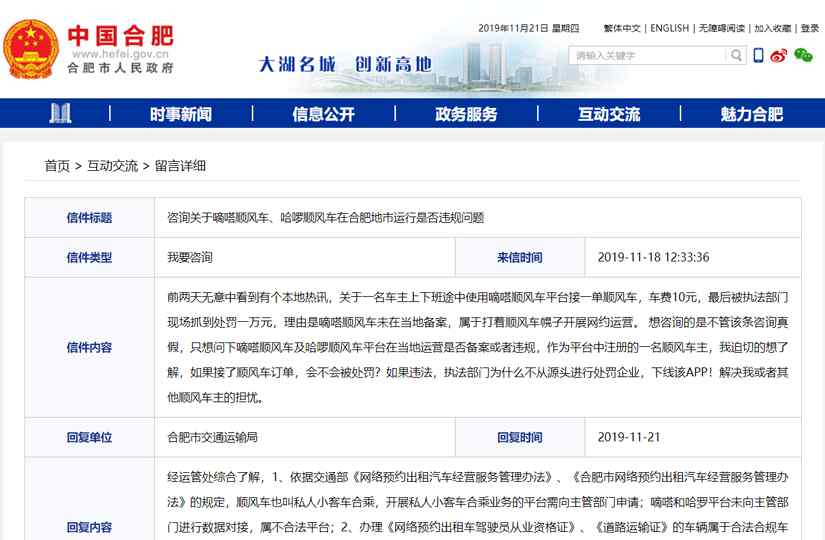Image resolution: width=825 pixels, height=540 pixels.
Task: Click the search magnifier icon
Action: pos(736,55)
